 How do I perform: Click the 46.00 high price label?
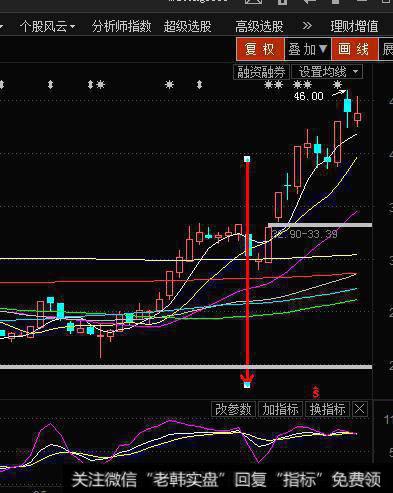pos(309,96)
